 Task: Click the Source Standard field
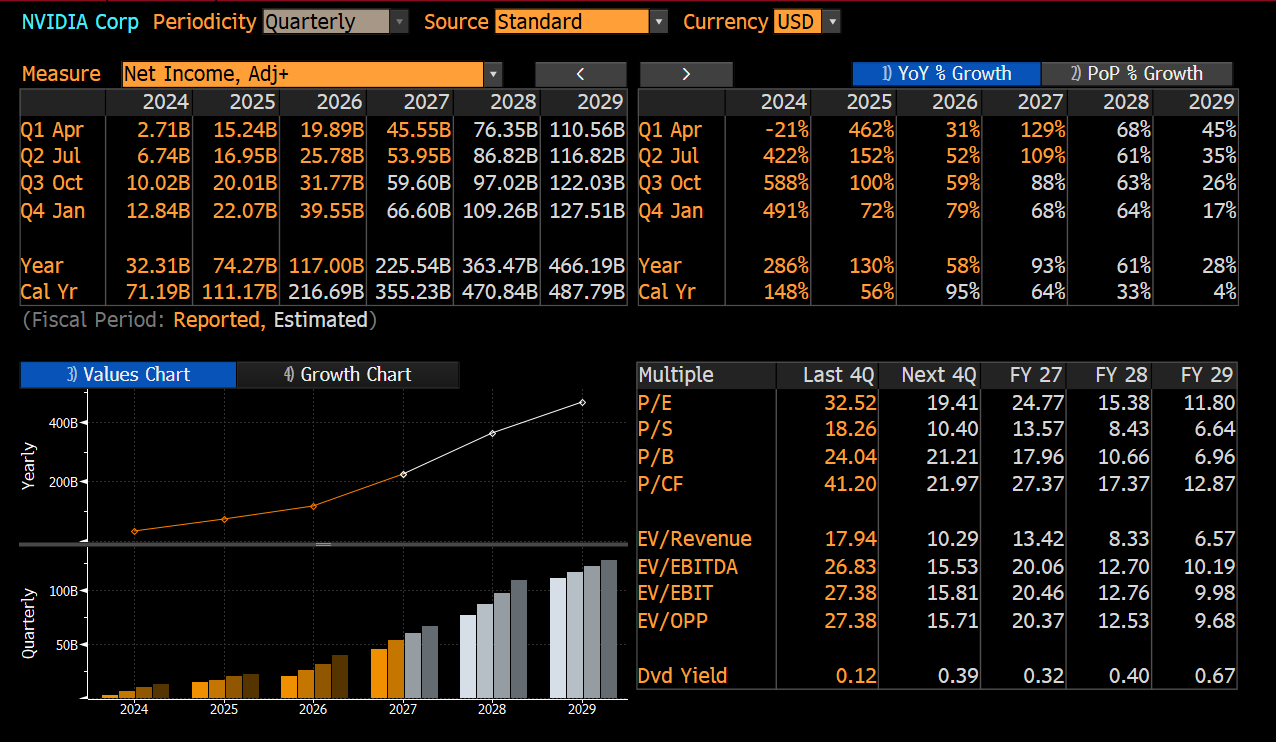572,21
